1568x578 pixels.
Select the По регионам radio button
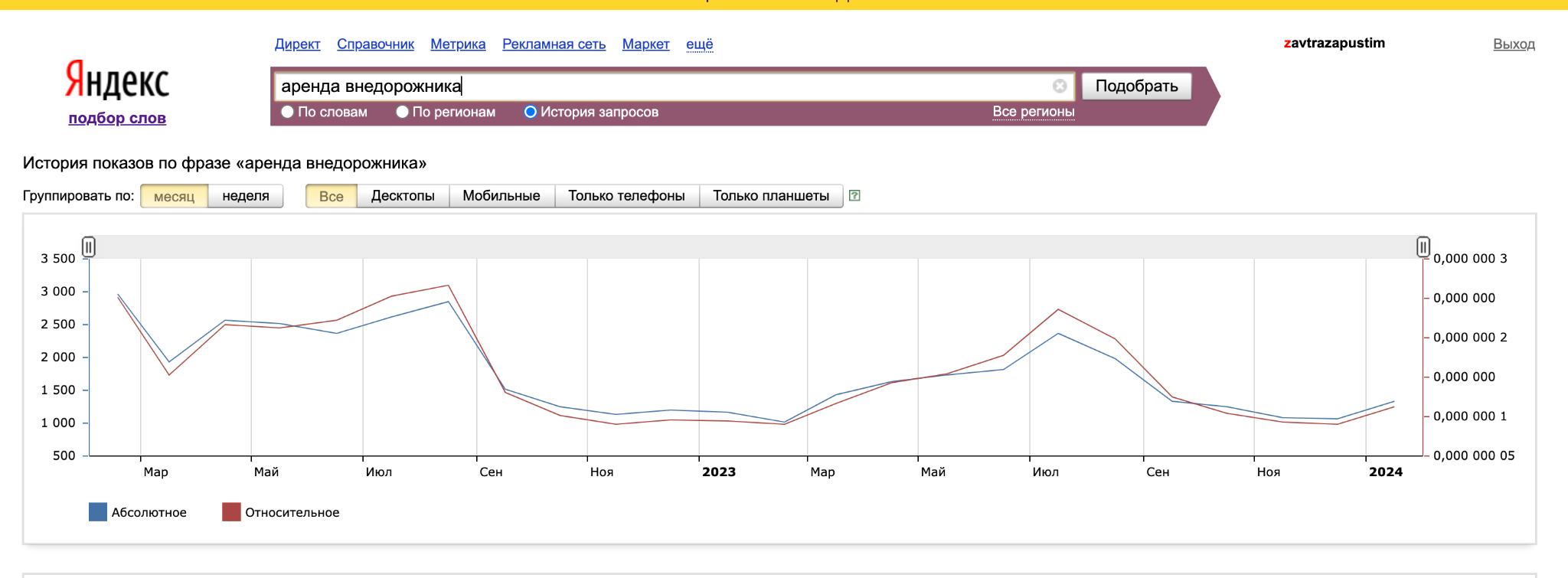[402, 112]
